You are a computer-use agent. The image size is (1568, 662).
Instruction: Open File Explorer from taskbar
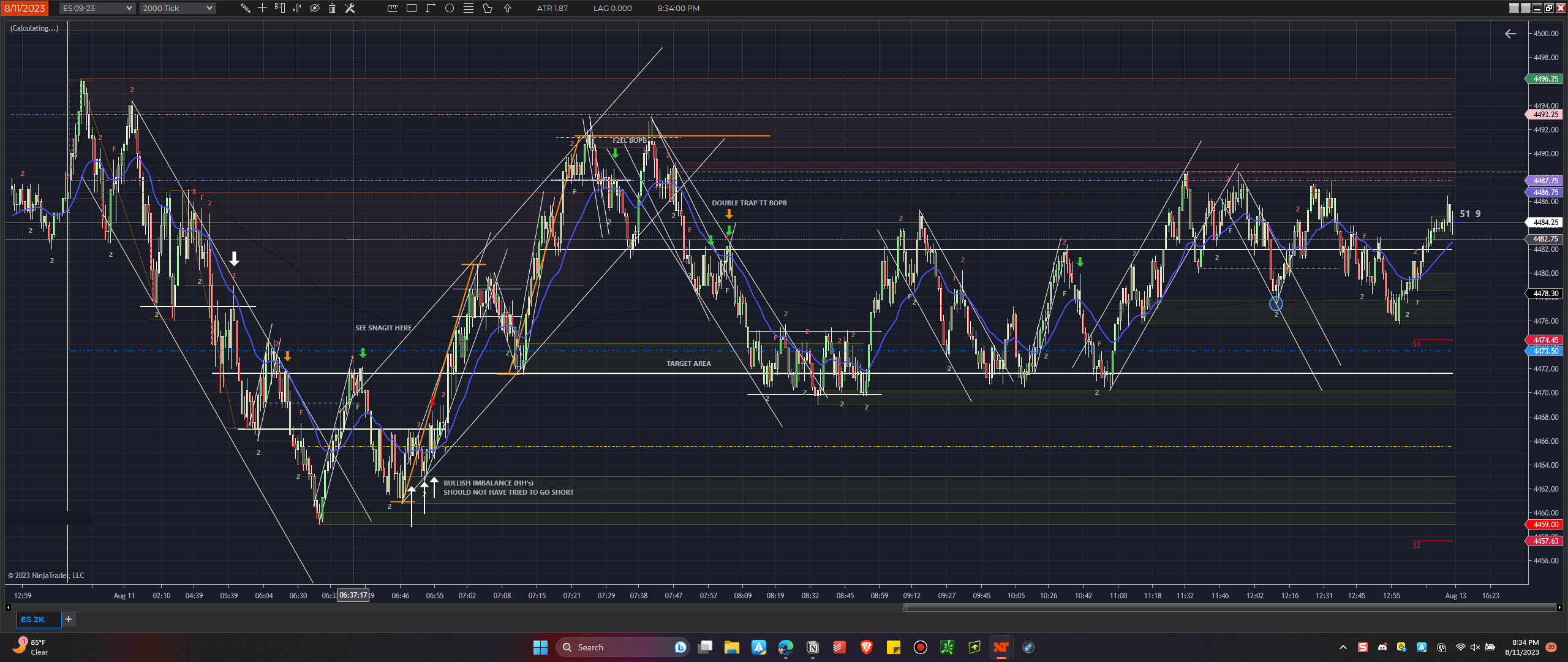(731, 647)
